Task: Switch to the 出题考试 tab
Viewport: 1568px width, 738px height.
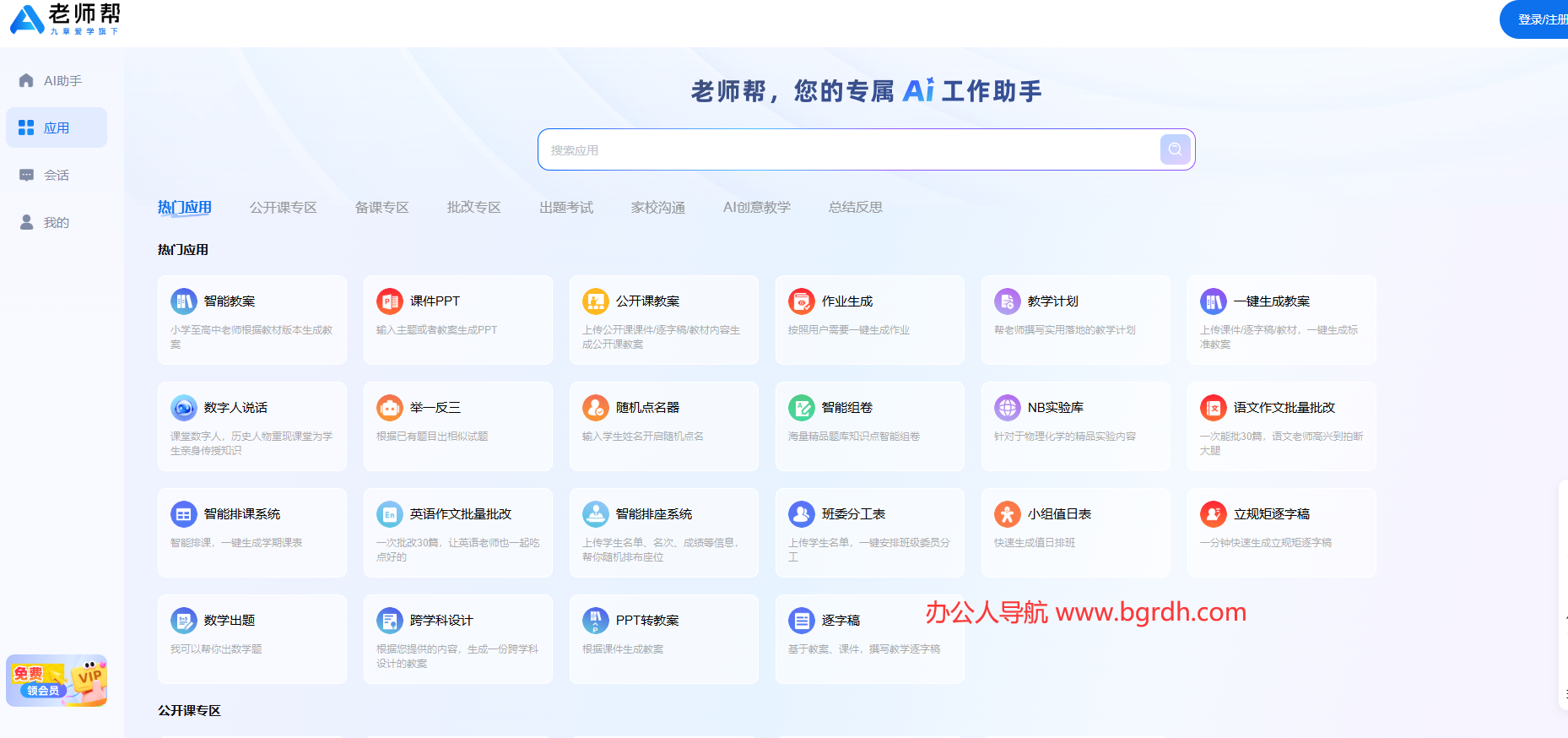Action: pyautogui.click(x=565, y=208)
